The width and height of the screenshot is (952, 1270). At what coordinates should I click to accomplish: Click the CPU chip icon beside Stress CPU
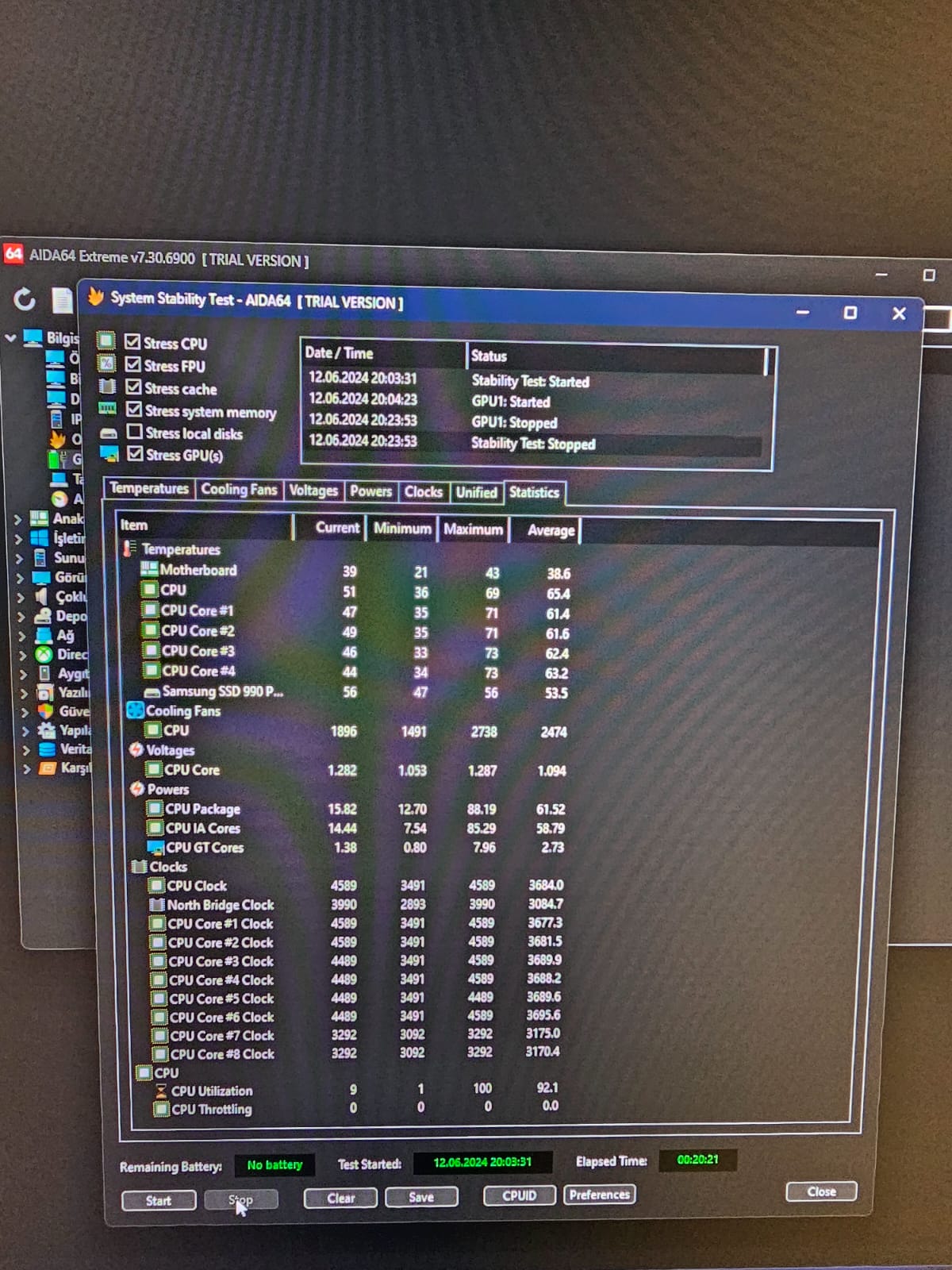pos(106,341)
